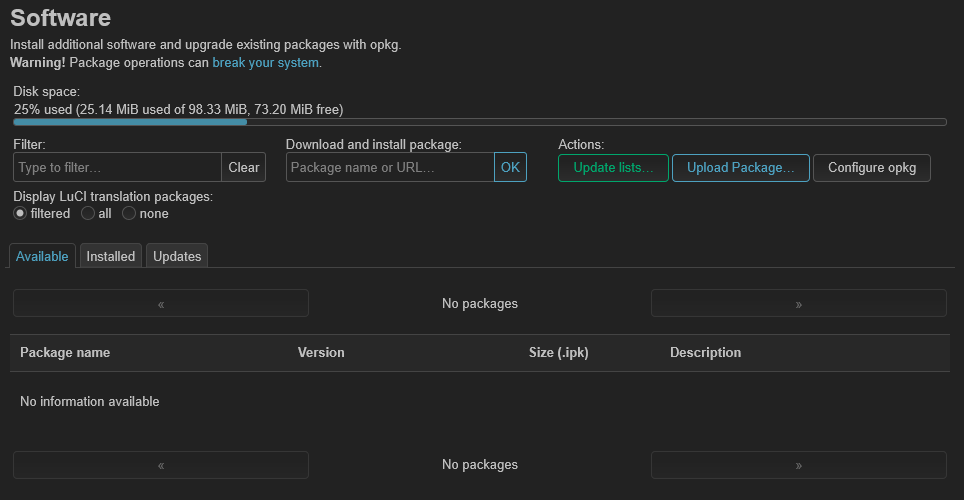Screen dimensions: 964x500
Task: Click OK to install package
Action: click(510, 167)
